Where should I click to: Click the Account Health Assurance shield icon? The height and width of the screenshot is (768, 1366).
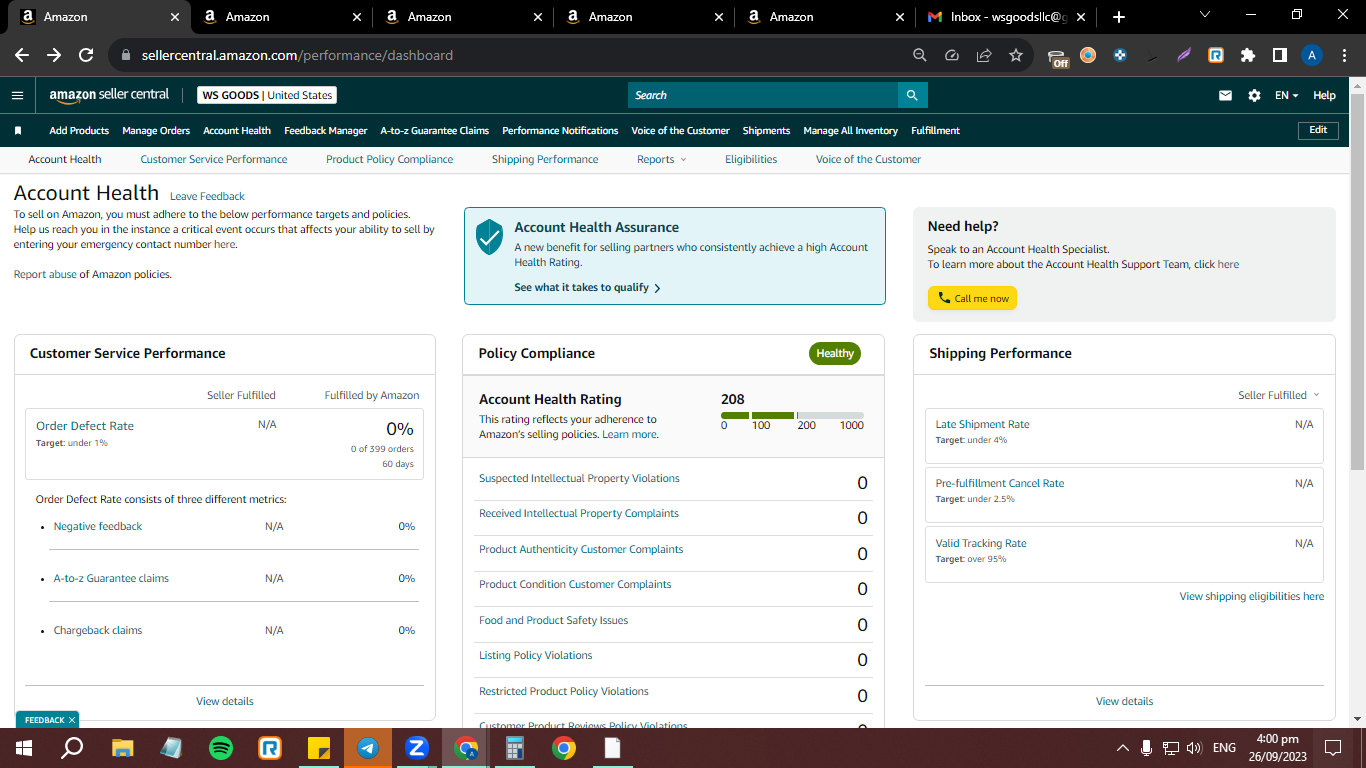[x=489, y=236]
